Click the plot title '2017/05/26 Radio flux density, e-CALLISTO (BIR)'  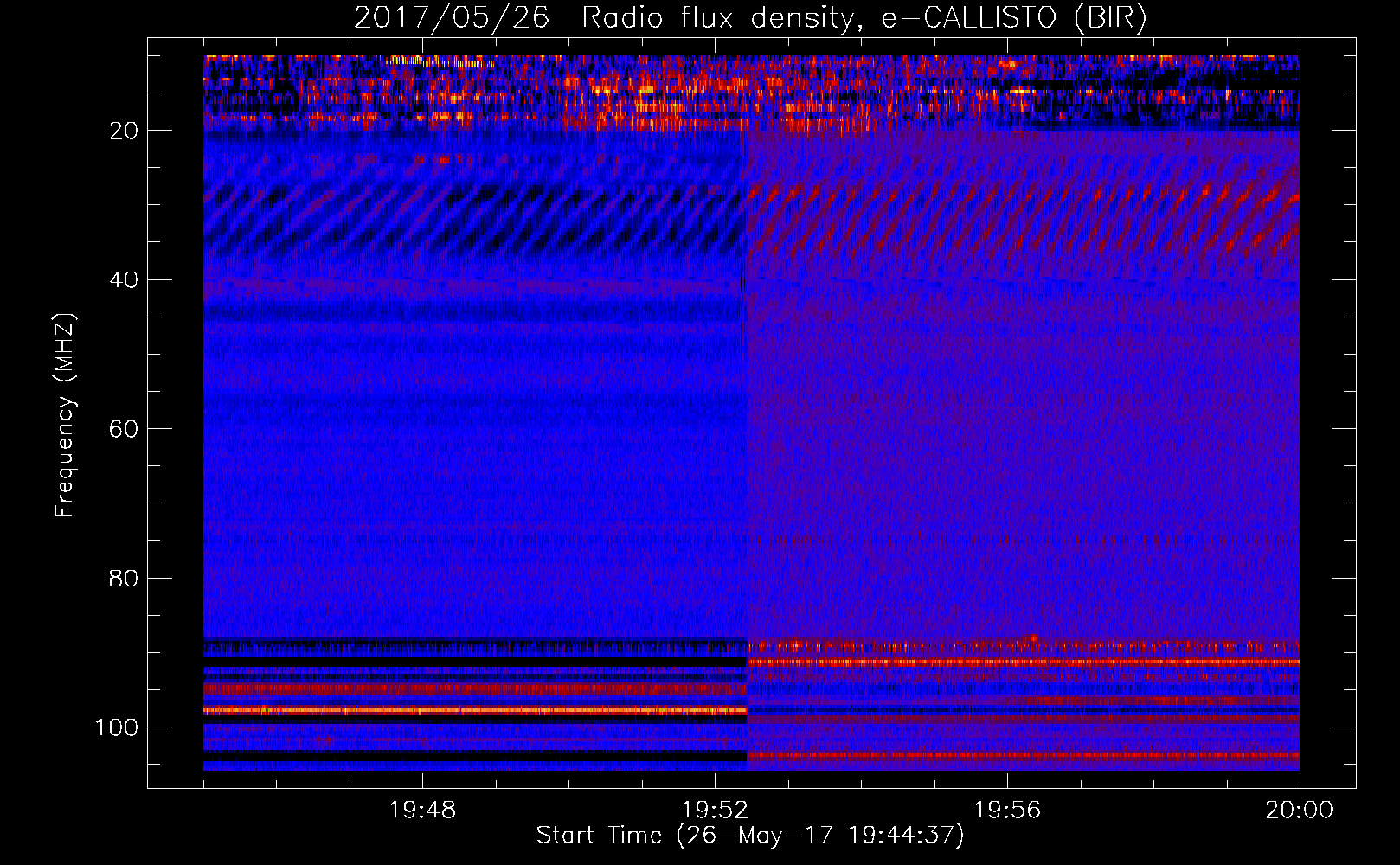[750, 18]
